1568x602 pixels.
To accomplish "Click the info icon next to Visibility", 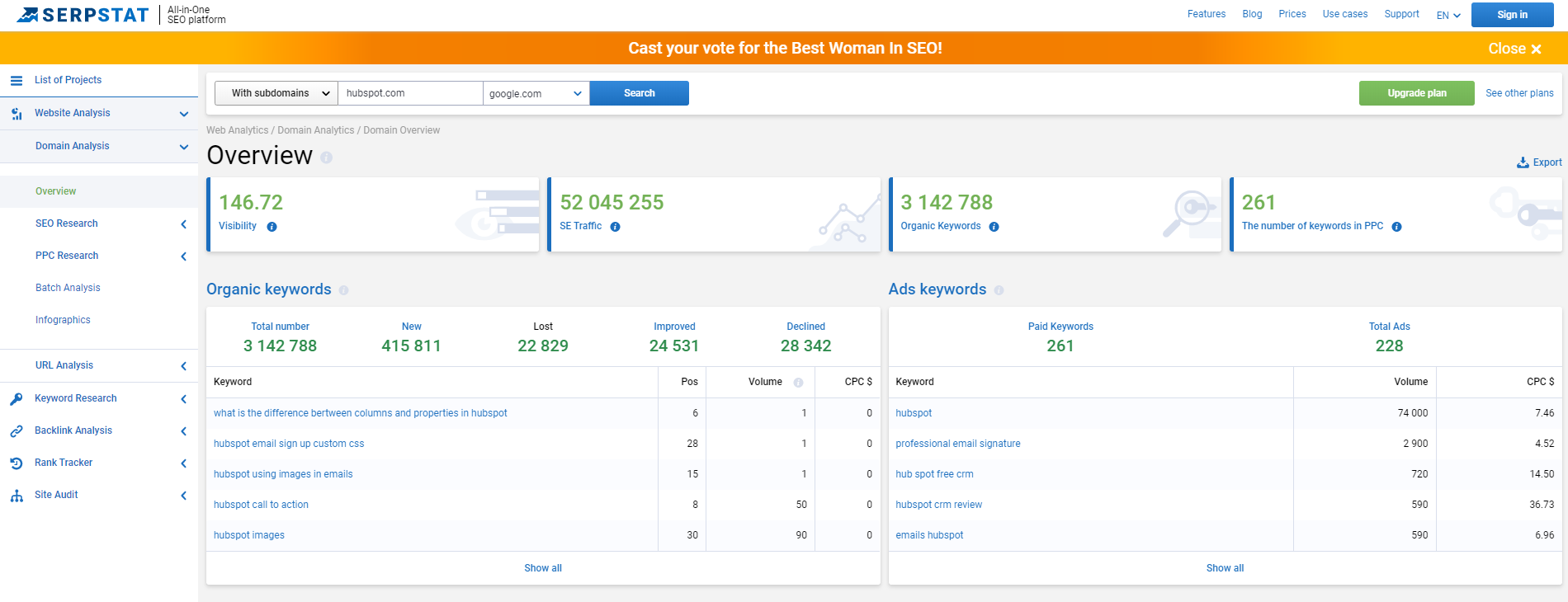I will pyautogui.click(x=272, y=227).
